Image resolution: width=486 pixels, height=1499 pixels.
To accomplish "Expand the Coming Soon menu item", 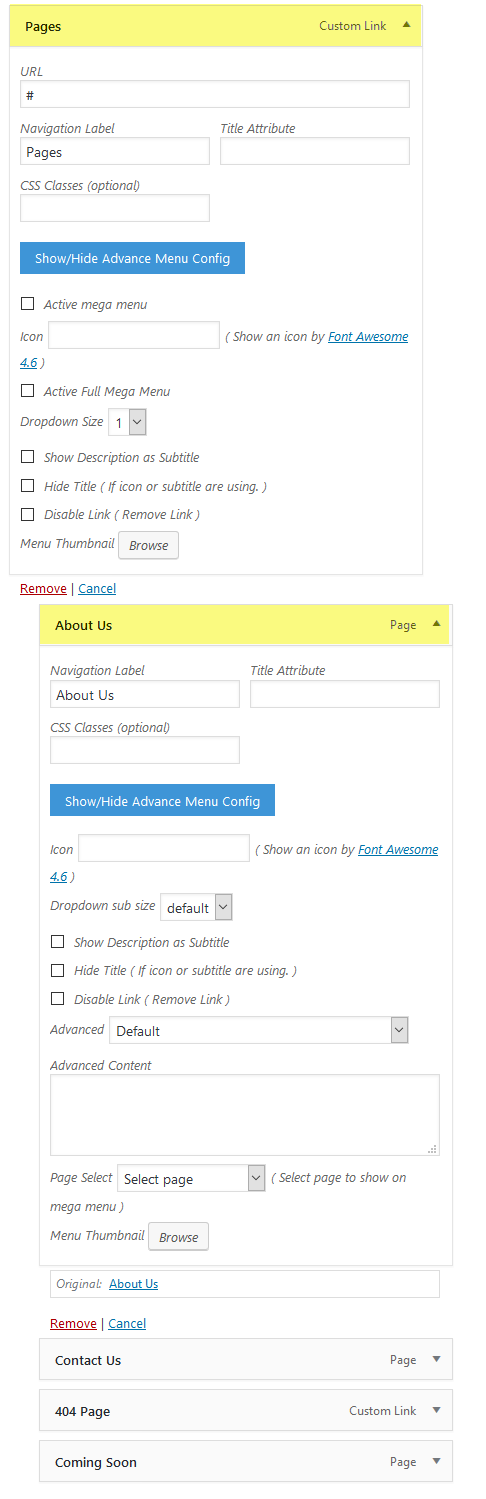I will point(435,1461).
